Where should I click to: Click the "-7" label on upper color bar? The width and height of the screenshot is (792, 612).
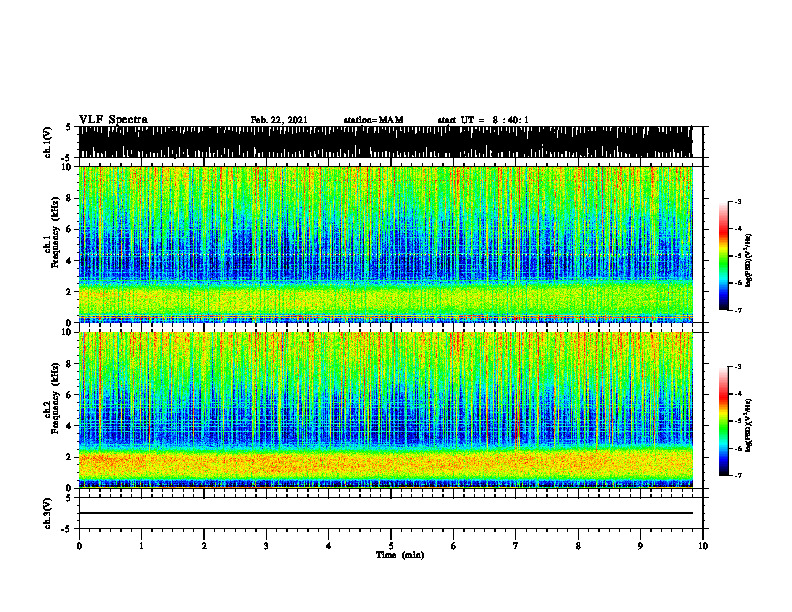pyautogui.click(x=738, y=310)
